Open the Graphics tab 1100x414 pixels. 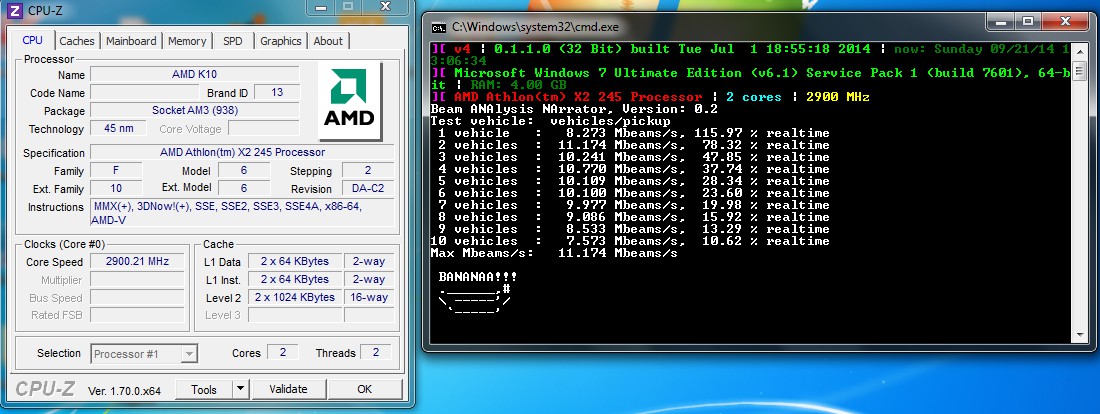[x=281, y=41]
